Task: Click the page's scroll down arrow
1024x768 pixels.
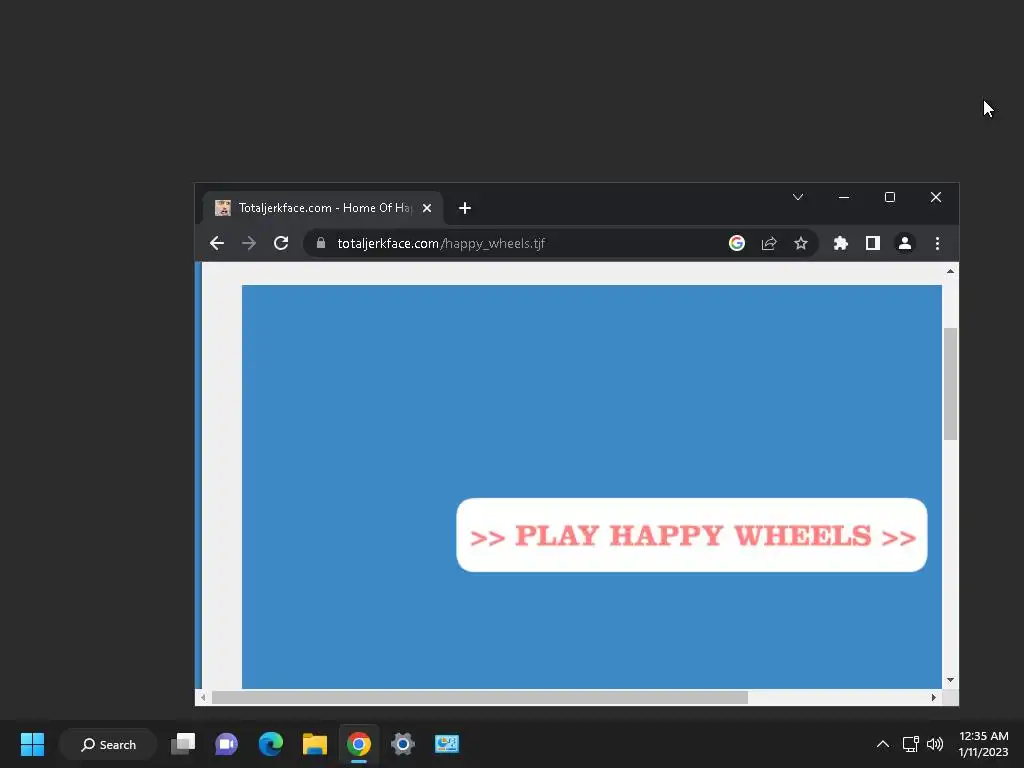Action: click(x=950, y=680)
